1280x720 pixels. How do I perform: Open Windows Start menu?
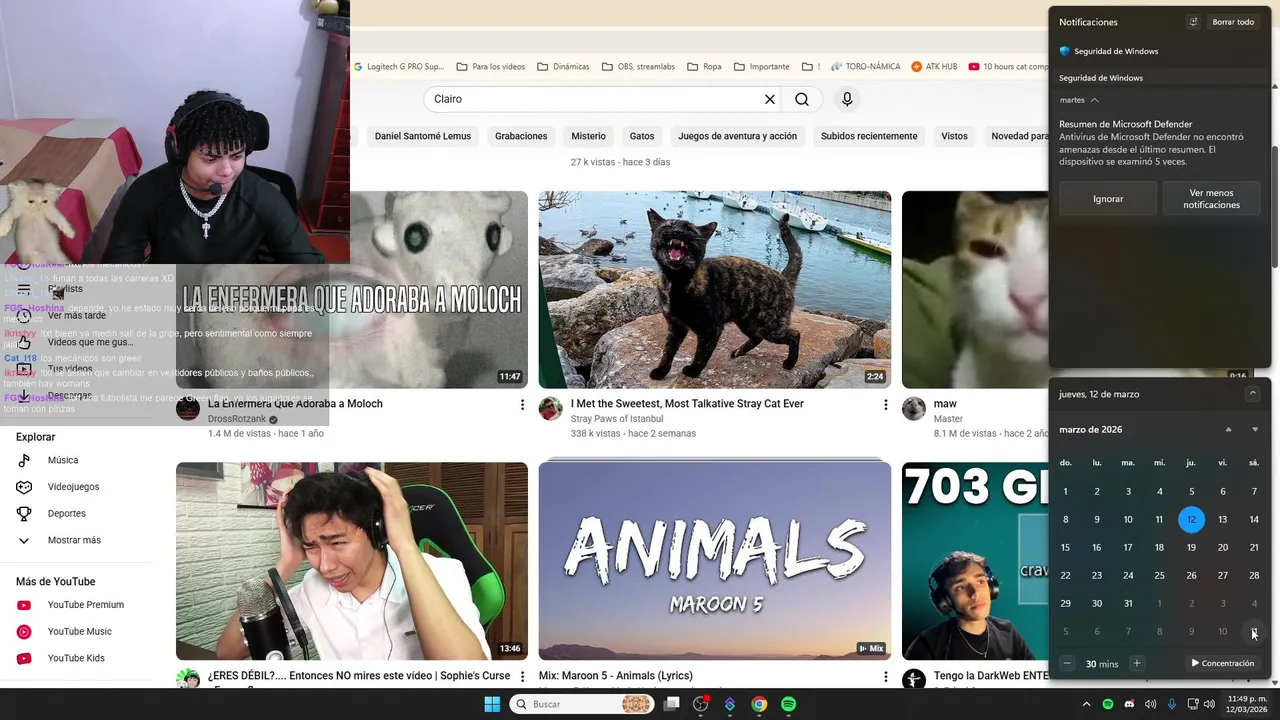pyautogui.click(x=492, y=704)
